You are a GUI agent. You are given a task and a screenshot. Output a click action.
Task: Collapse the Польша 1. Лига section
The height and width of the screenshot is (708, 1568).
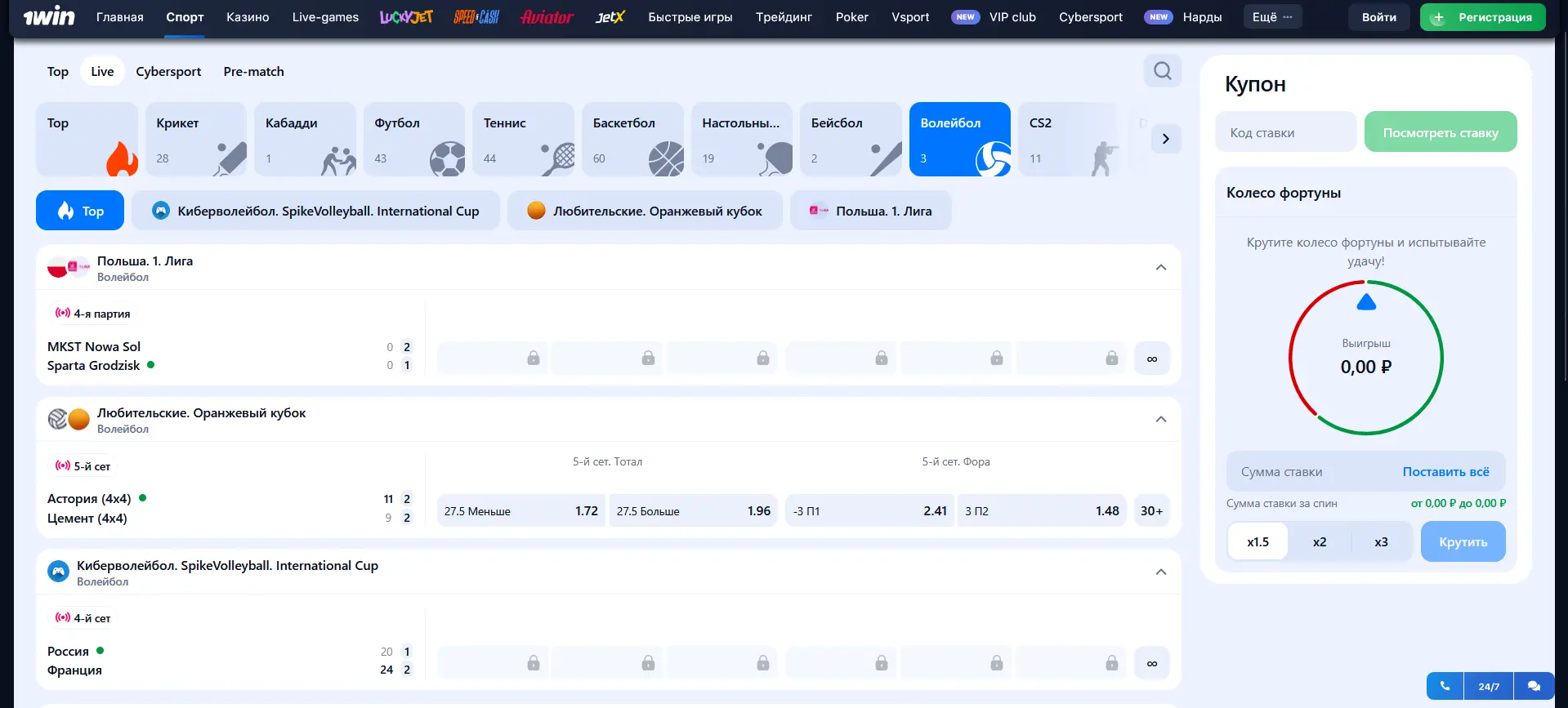click(1160, 268)
